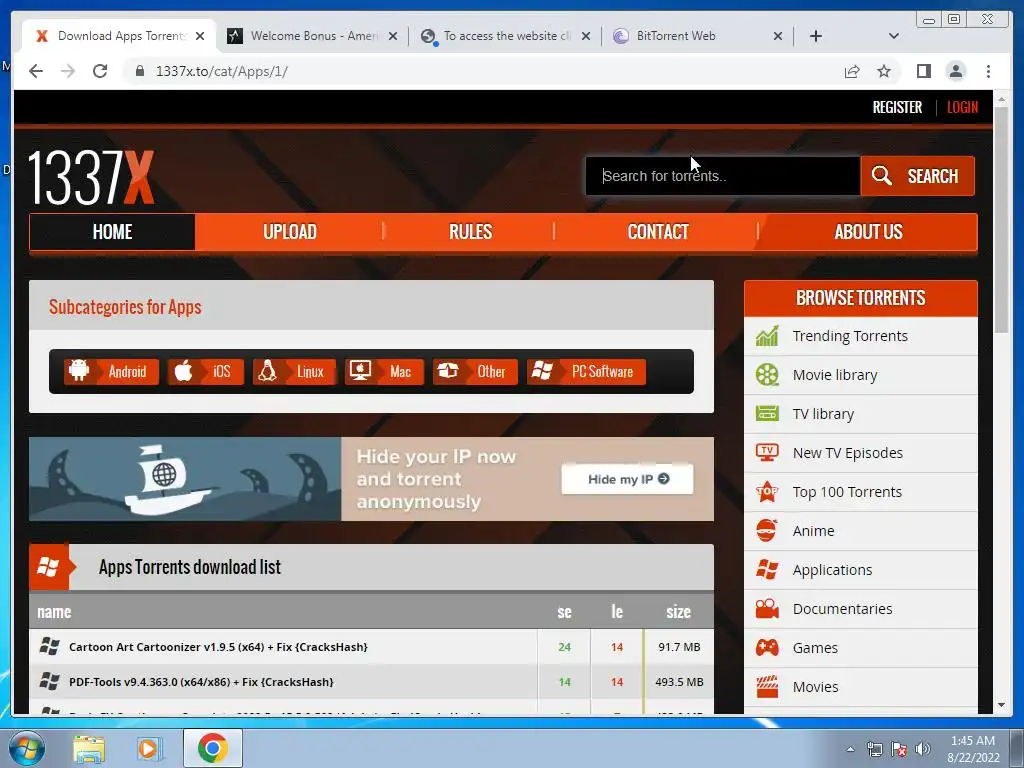Click the Apps Torrents list header icon
Image resolution: width=1024 pixels, height=768 pixels.
point(48,567)
